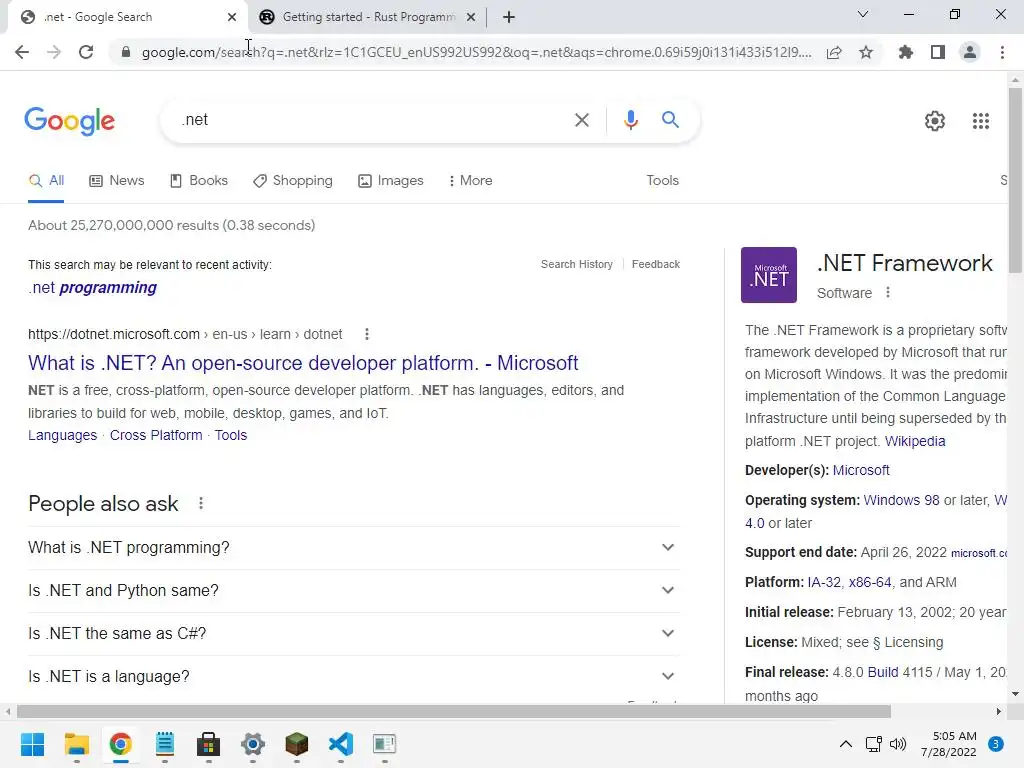Go back with the browser back arrow

[22, 52]
